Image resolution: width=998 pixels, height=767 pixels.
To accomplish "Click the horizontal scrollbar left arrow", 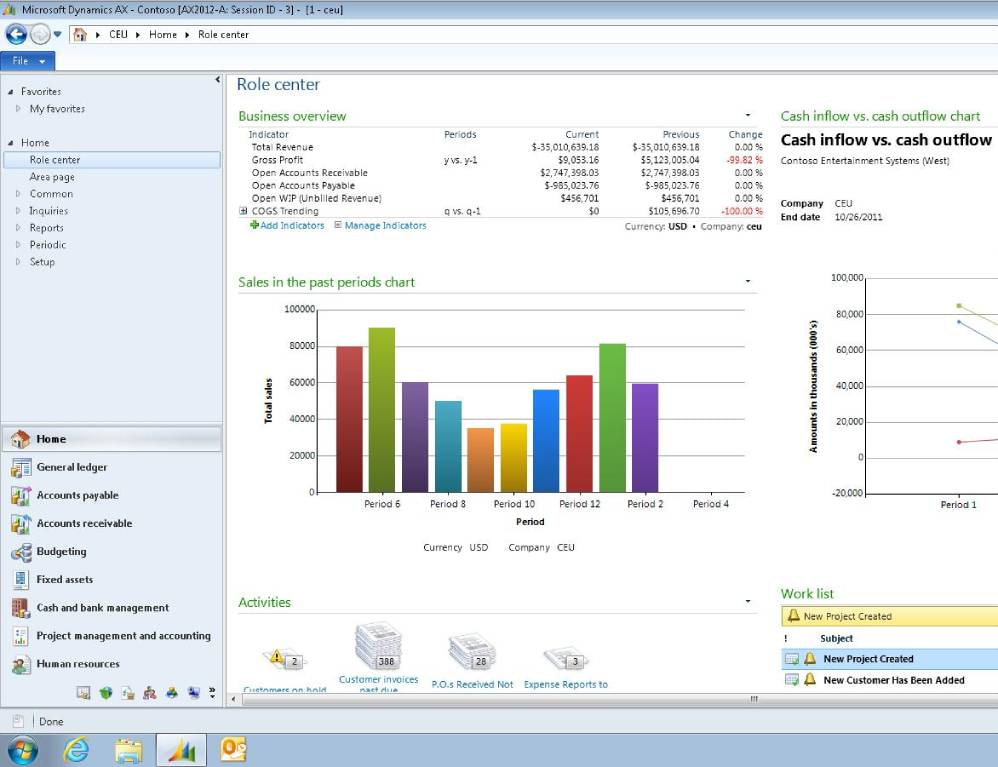I will point(234,699).
